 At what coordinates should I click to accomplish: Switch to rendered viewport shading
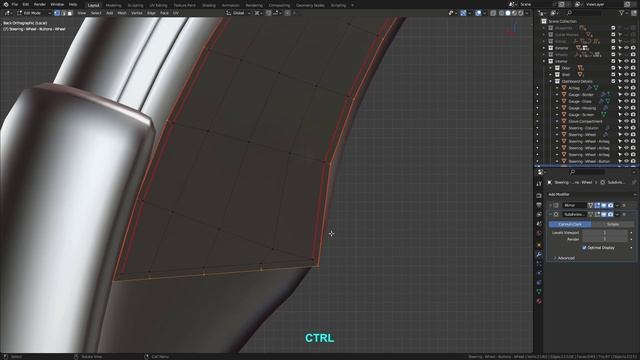click(521, 13)
